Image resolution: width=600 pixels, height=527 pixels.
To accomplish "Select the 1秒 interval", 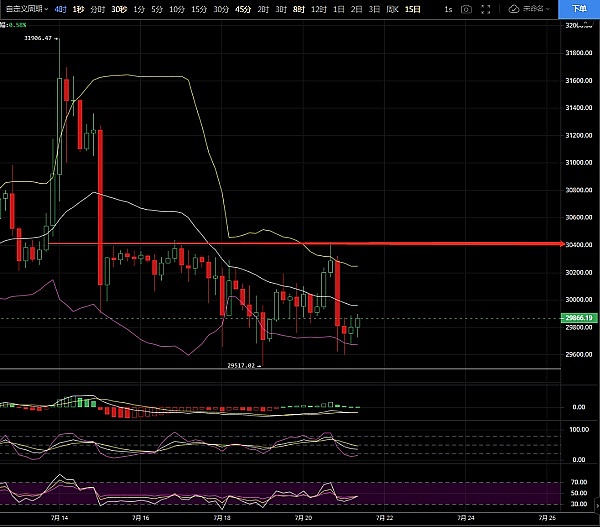I will click(x=77, y=9).
